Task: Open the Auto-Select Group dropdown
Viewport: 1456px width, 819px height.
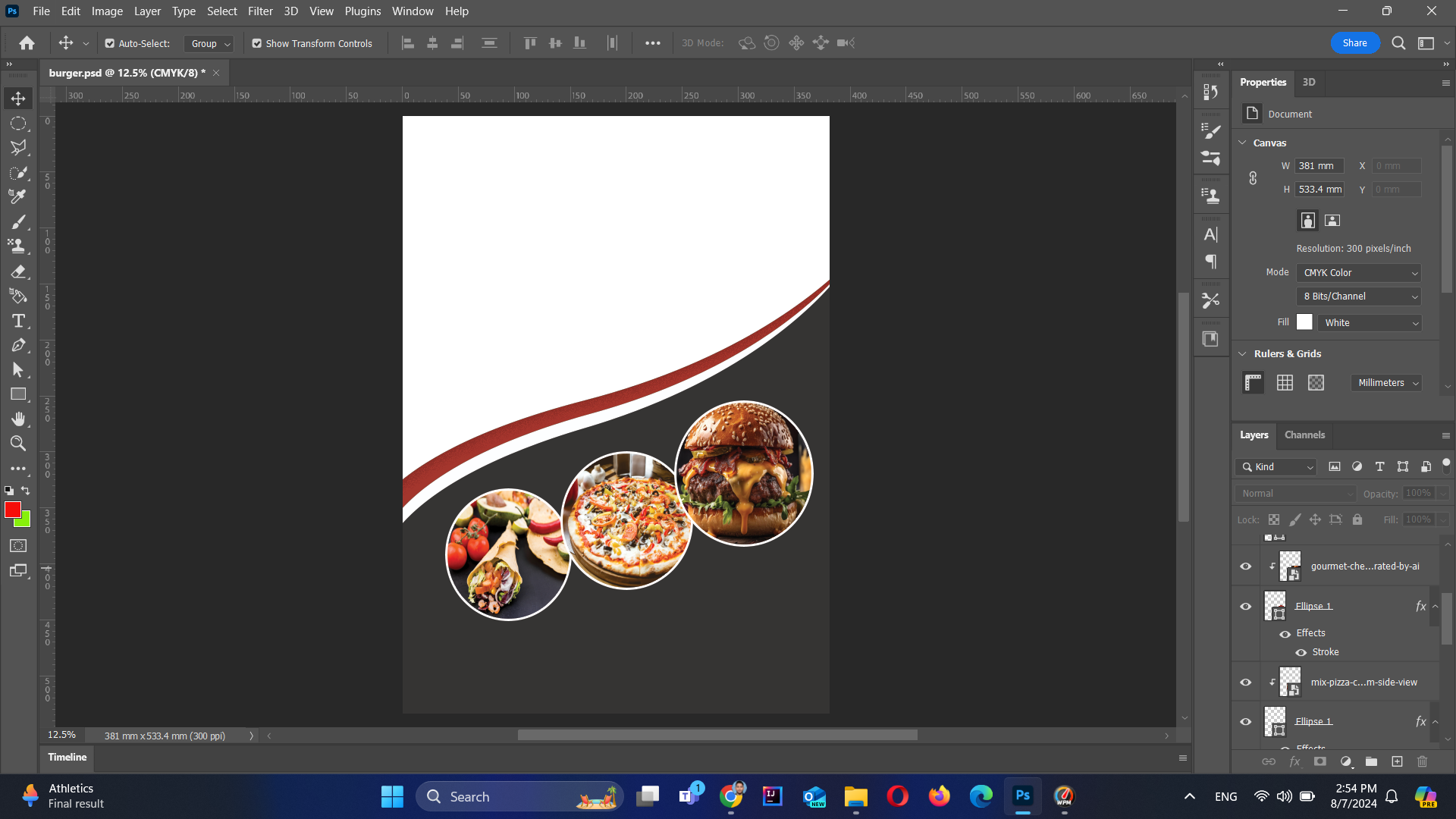Action: point(209,44)
